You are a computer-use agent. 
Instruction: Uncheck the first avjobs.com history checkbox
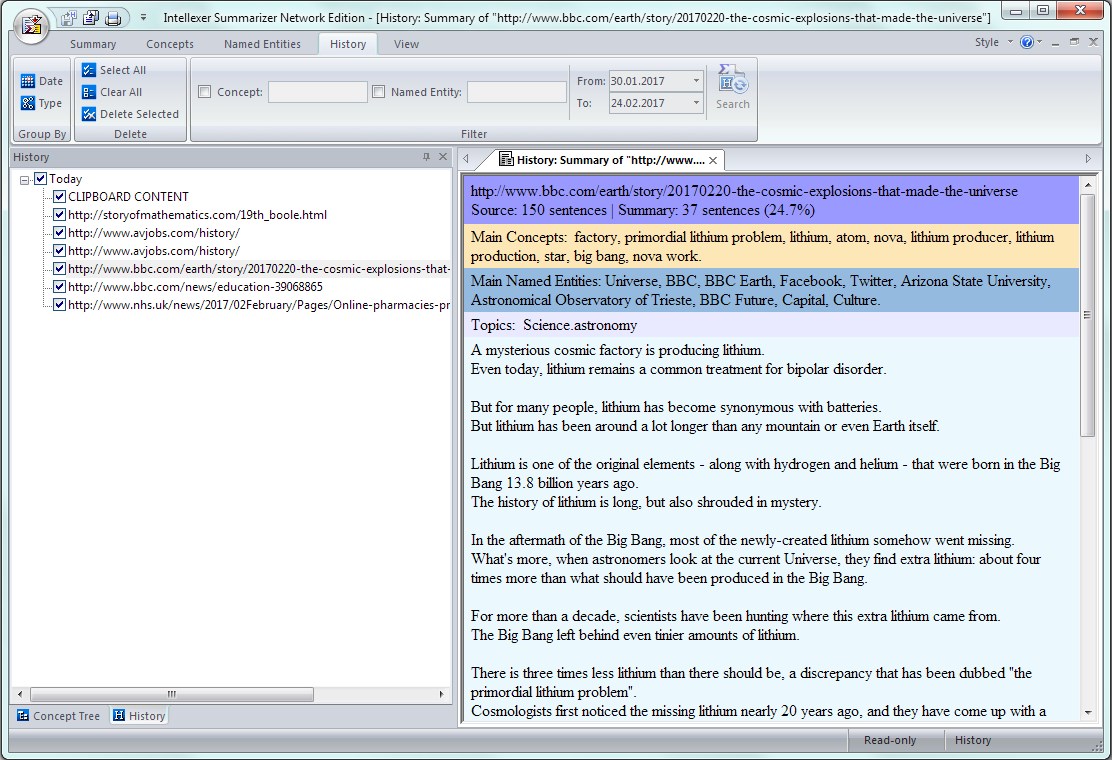pyautogui.click(x=60, y=233)
